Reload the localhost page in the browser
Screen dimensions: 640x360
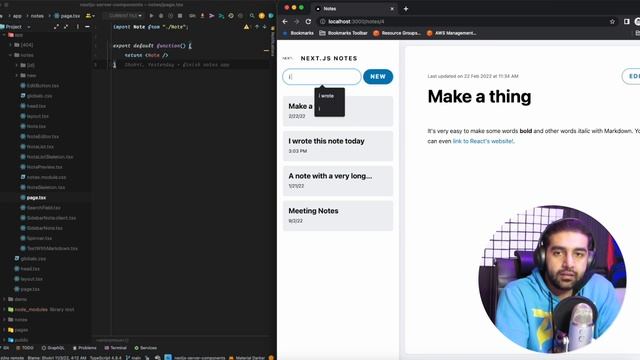(x=308, y=22)
